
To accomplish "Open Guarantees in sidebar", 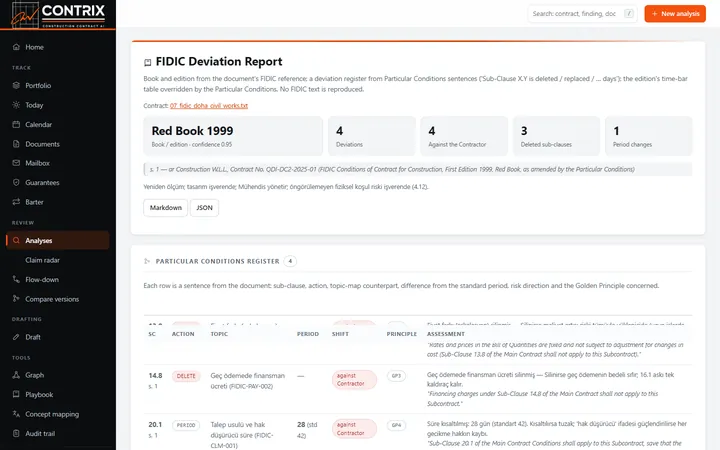I will 58,182.
